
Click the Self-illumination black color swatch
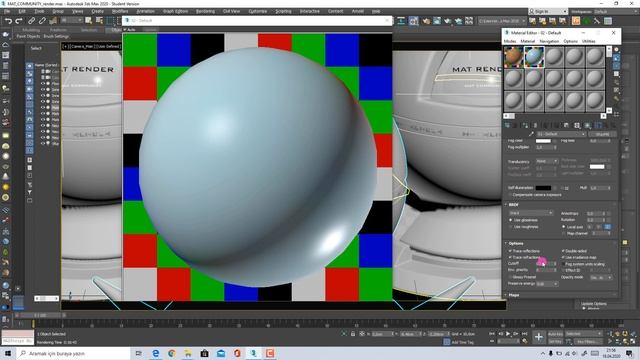pos(543,188)
